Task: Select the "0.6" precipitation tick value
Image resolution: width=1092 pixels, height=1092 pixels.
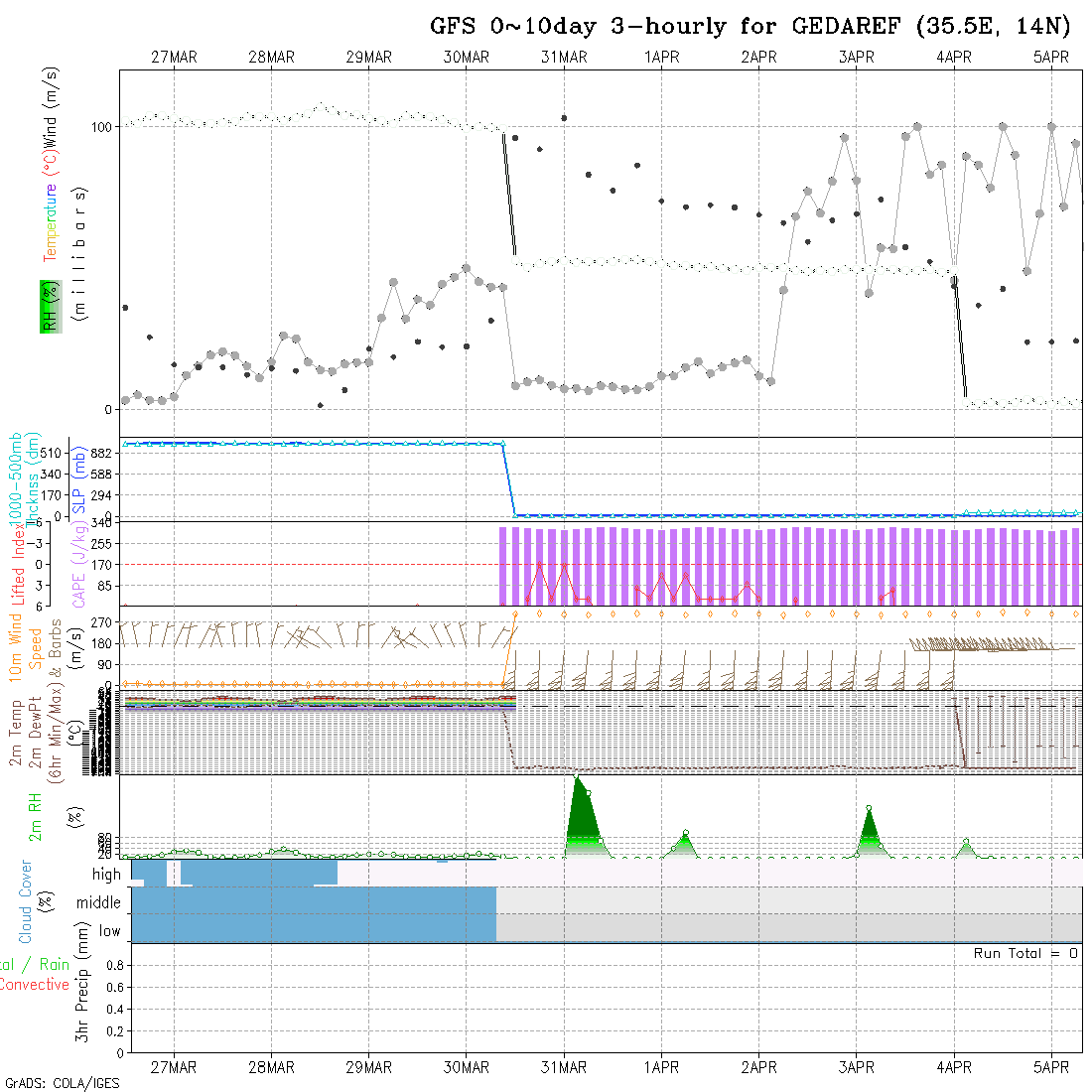Action: (115, 988)
